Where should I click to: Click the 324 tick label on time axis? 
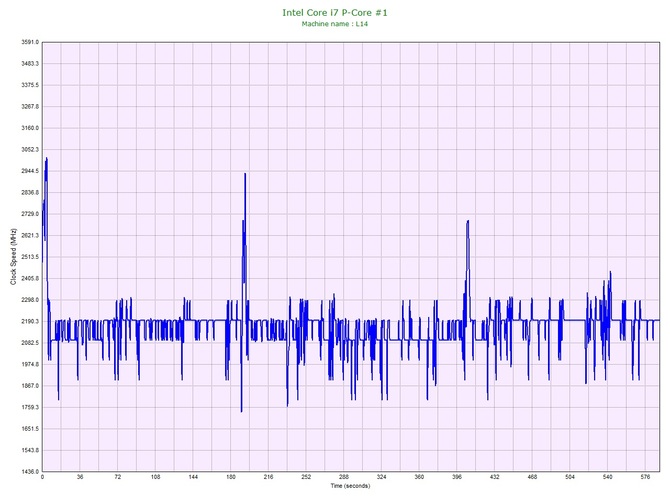[x=382, y=477]
